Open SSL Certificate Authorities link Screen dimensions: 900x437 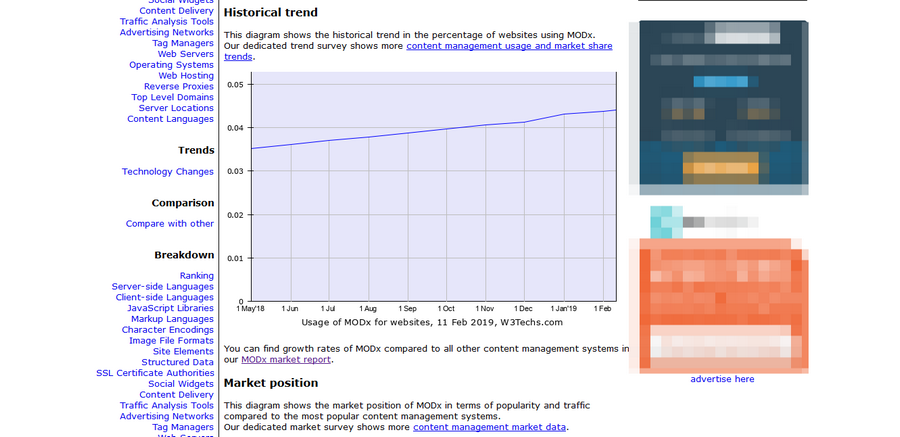click(155, 373)
